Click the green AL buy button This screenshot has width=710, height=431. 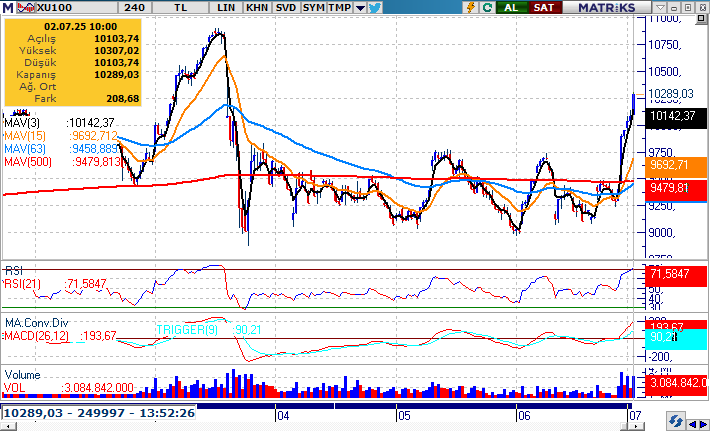511,7
